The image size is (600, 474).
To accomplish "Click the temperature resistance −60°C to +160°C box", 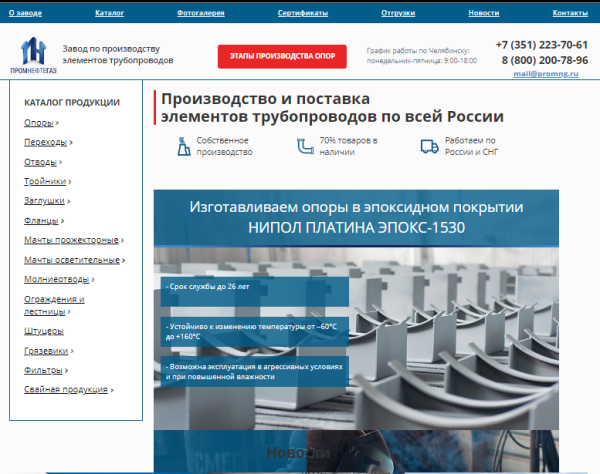I will [254, 332].
